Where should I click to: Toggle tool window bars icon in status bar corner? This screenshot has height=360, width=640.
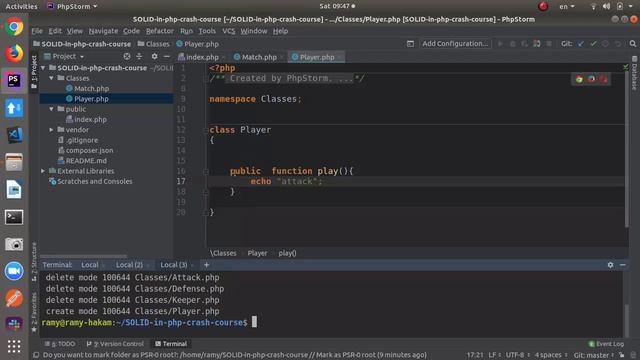36,355
